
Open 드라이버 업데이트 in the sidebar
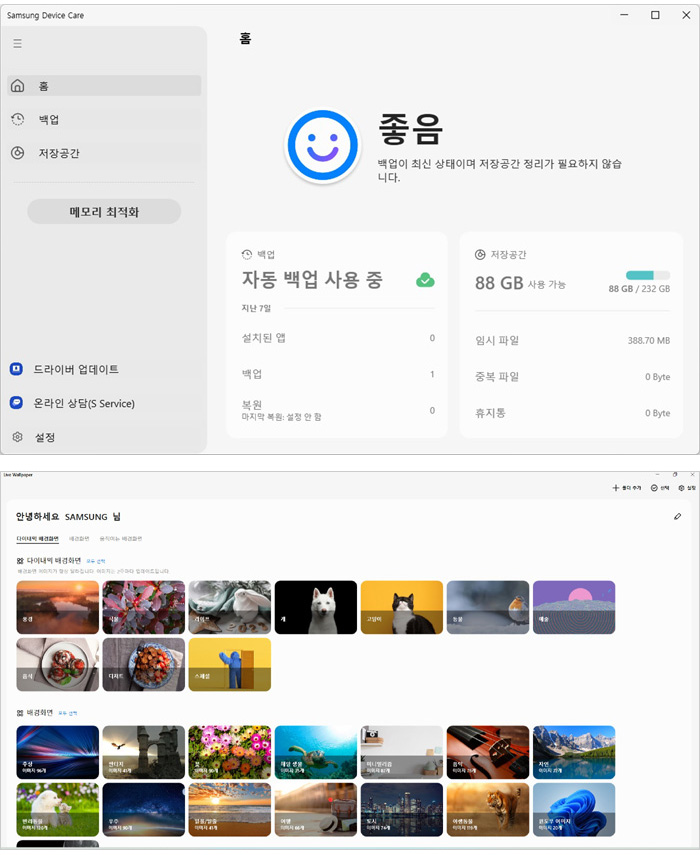(x=104, y=369)
